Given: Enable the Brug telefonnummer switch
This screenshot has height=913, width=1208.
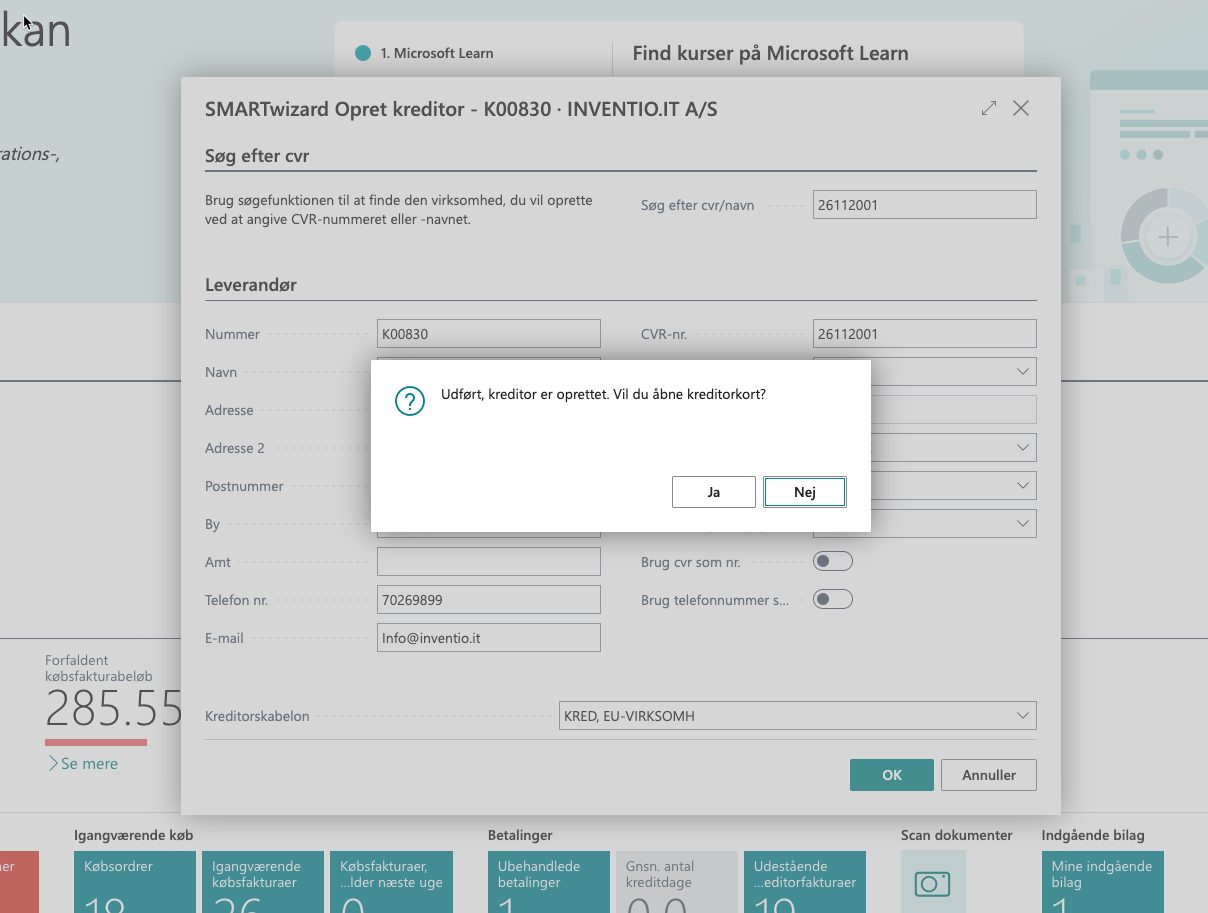Looking at the screenshot, I should [x=832, y=600].
